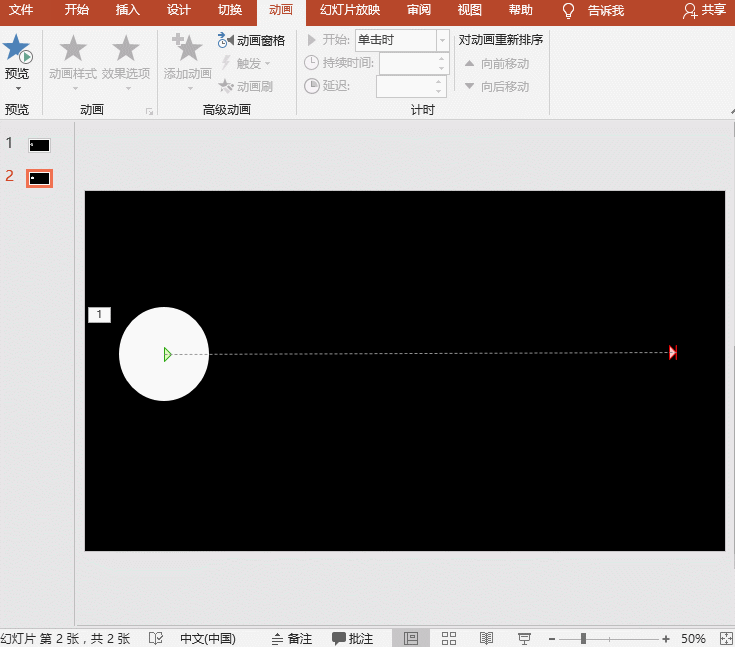Select the Animations tab

point(281,10)
